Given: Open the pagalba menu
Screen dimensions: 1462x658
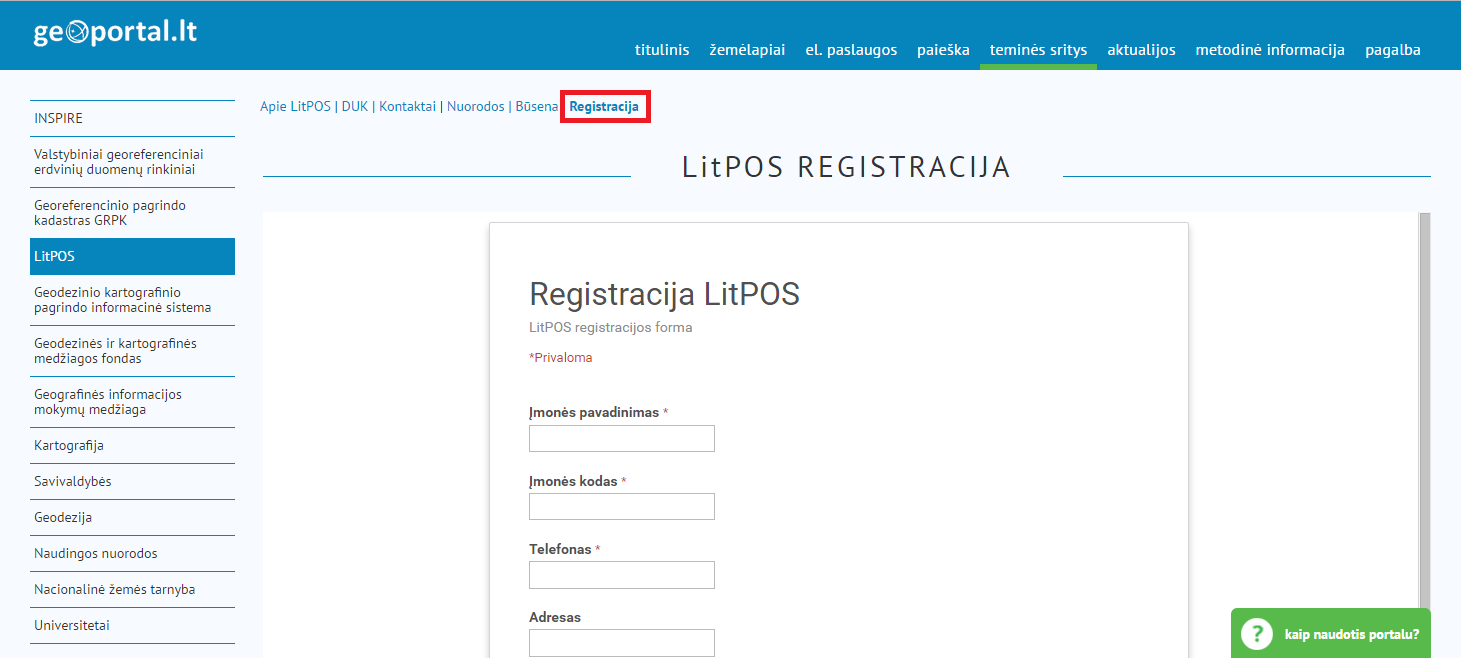Looking at the screenshot, I should coord(1392,50).
